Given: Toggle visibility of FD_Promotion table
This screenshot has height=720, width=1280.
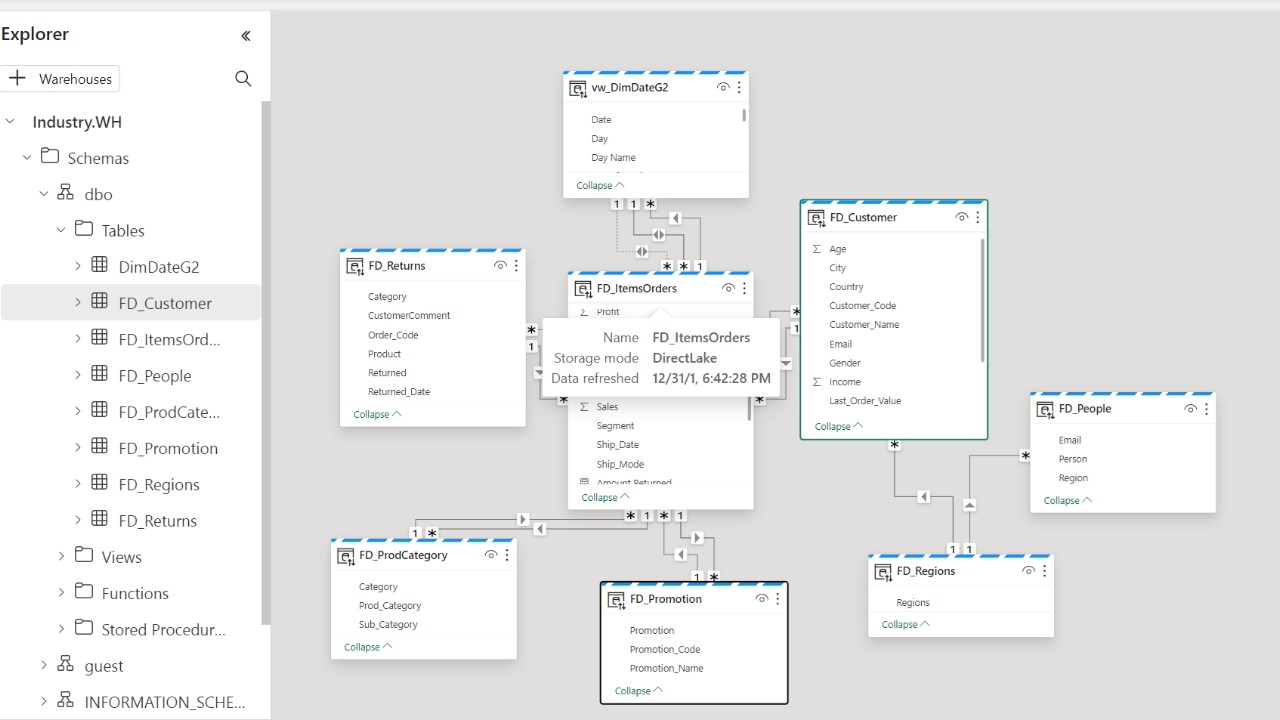Looking at the screenshot, I should pyautogui.click(x=762, y=599).
